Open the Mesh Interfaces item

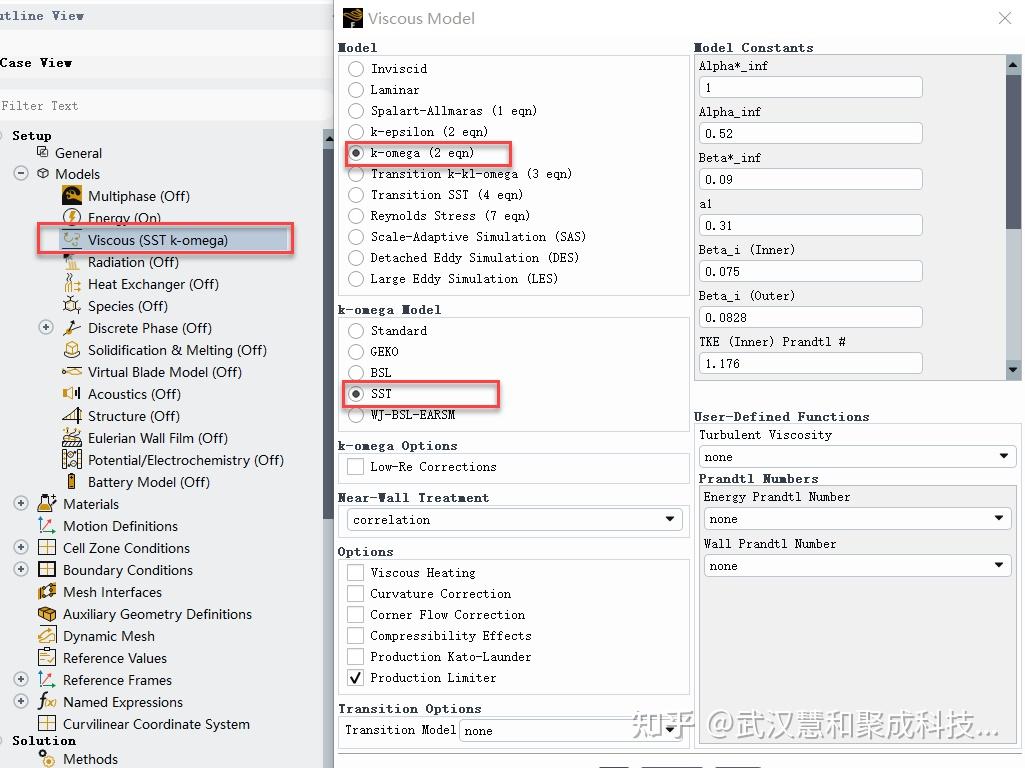112,592
